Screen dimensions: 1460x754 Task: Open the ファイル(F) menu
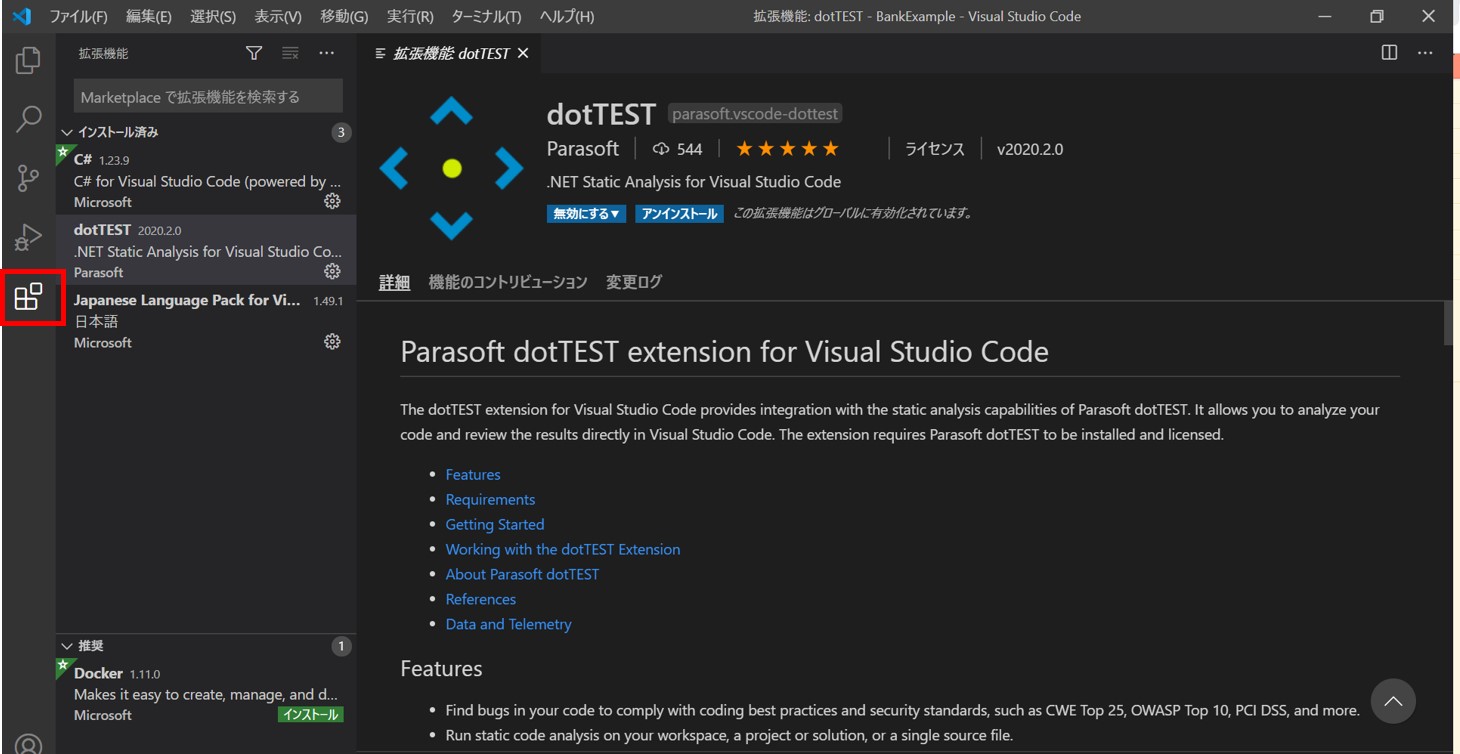pos(79,16)
